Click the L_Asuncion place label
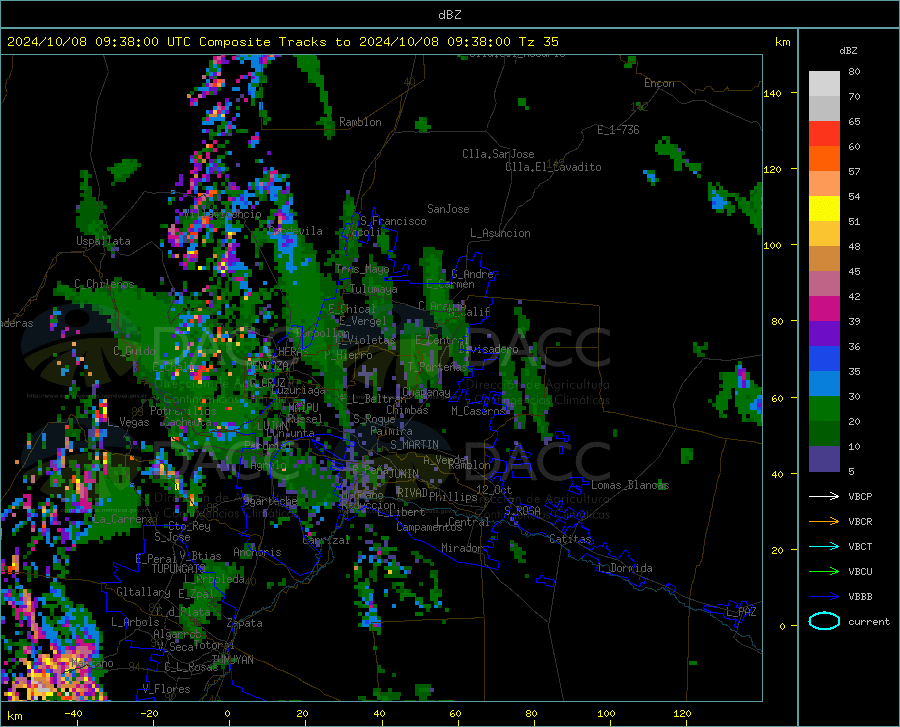900x727 pixels. point(500,233)
